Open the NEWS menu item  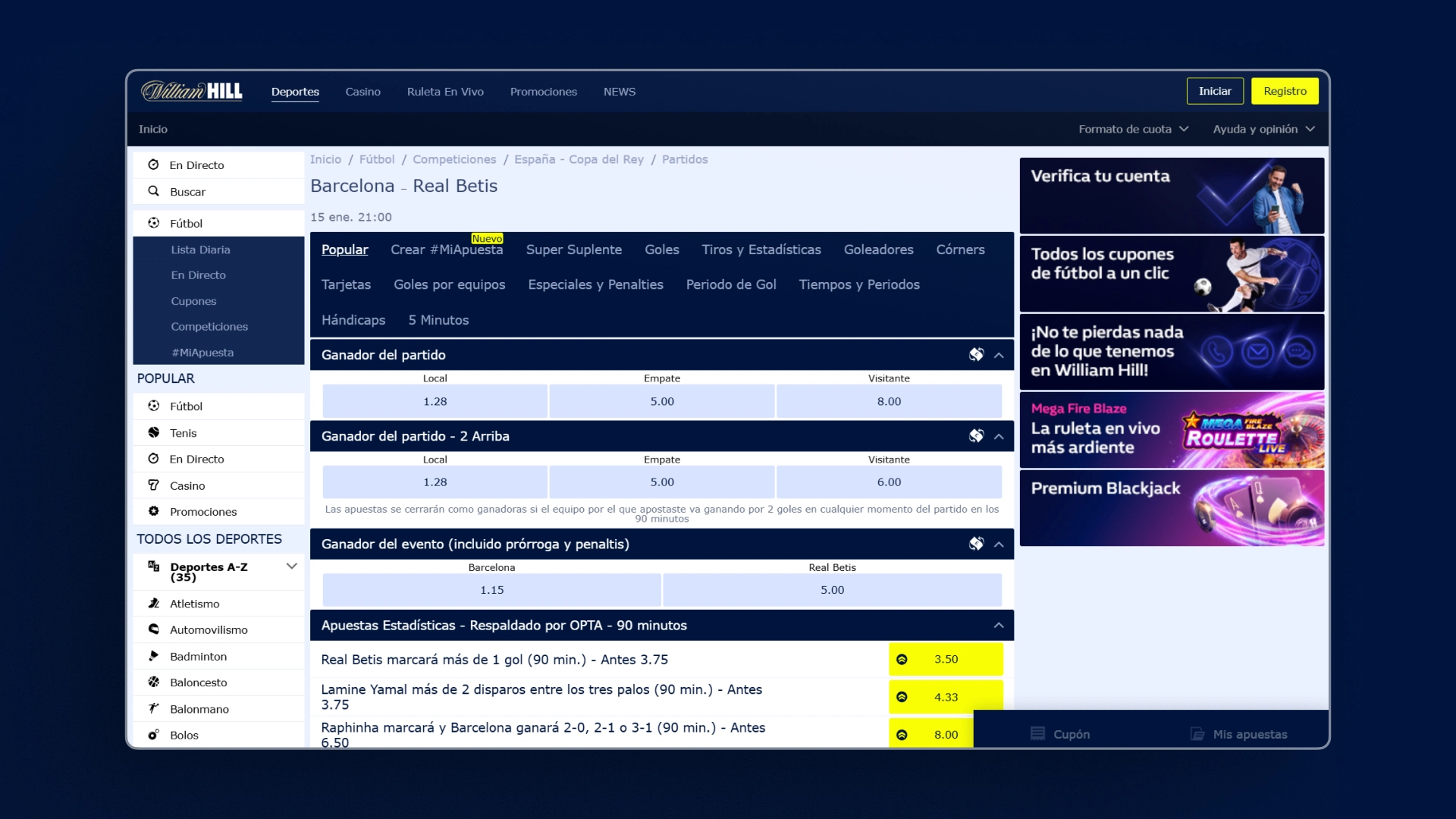620,92
